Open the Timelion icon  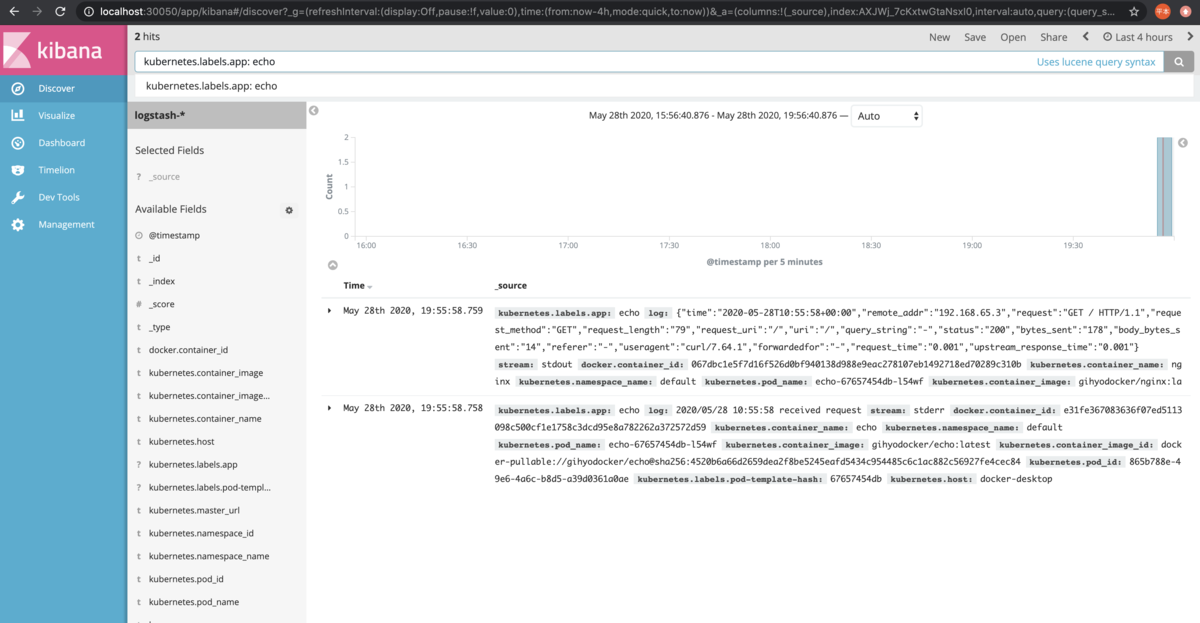pyautogui.click(x=18, y=170)
